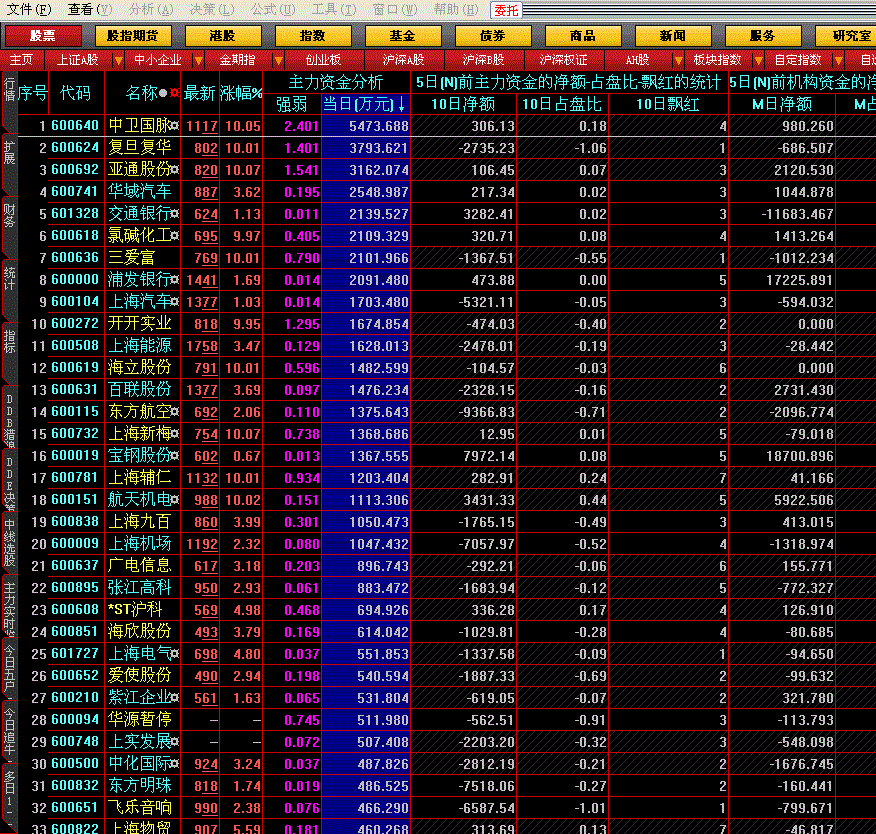The height and width of the screenshot is (834, 876).
Task: Switch to the 主页 tab
Action: pyautogui.click(x=21, y=60)
